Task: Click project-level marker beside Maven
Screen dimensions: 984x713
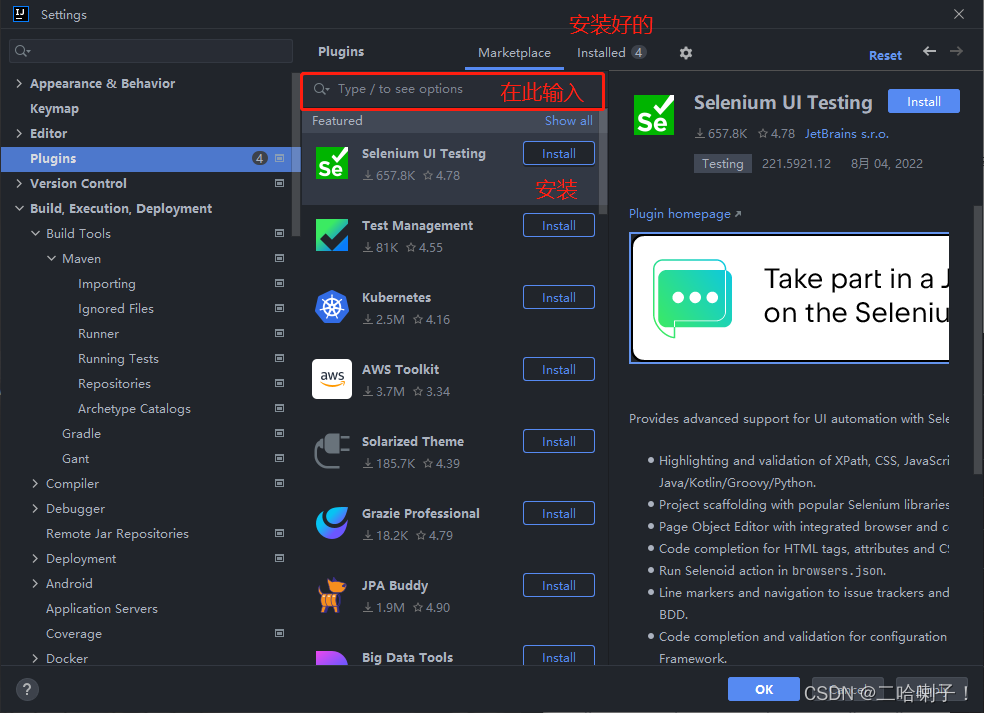Action: click(x=280, y=259)
